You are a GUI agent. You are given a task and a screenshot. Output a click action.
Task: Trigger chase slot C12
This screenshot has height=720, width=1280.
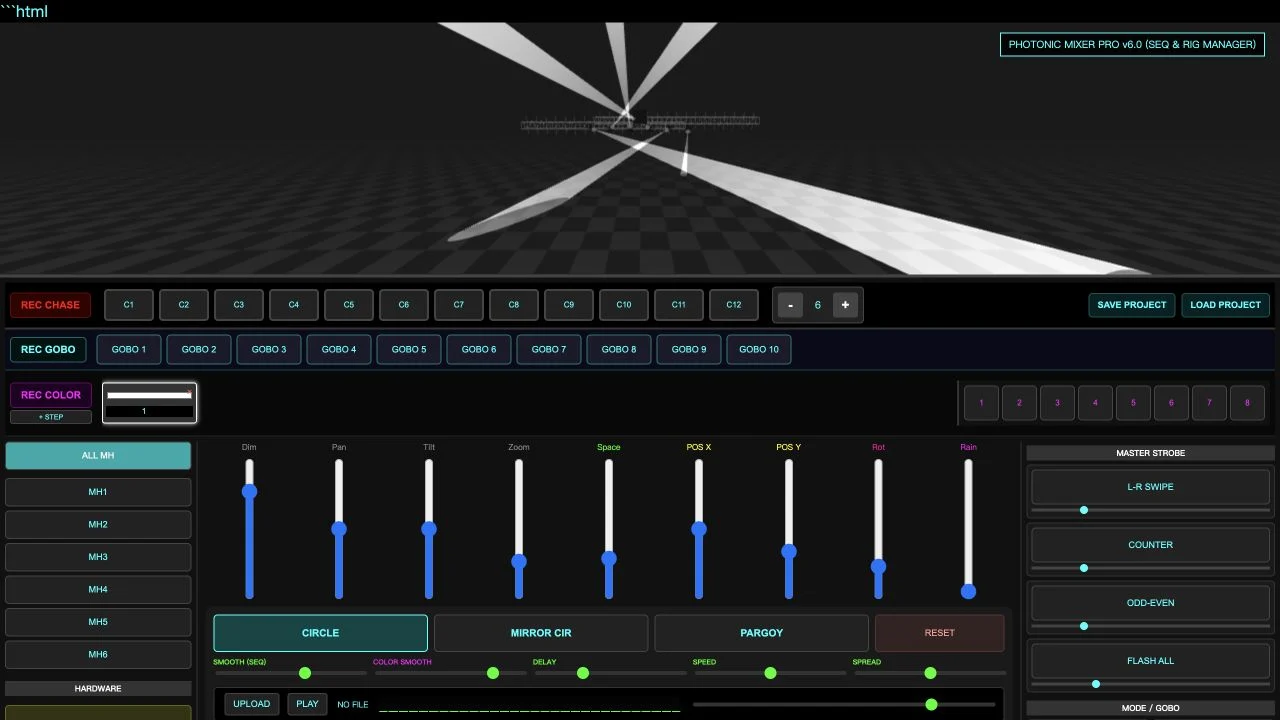point(734,305)
